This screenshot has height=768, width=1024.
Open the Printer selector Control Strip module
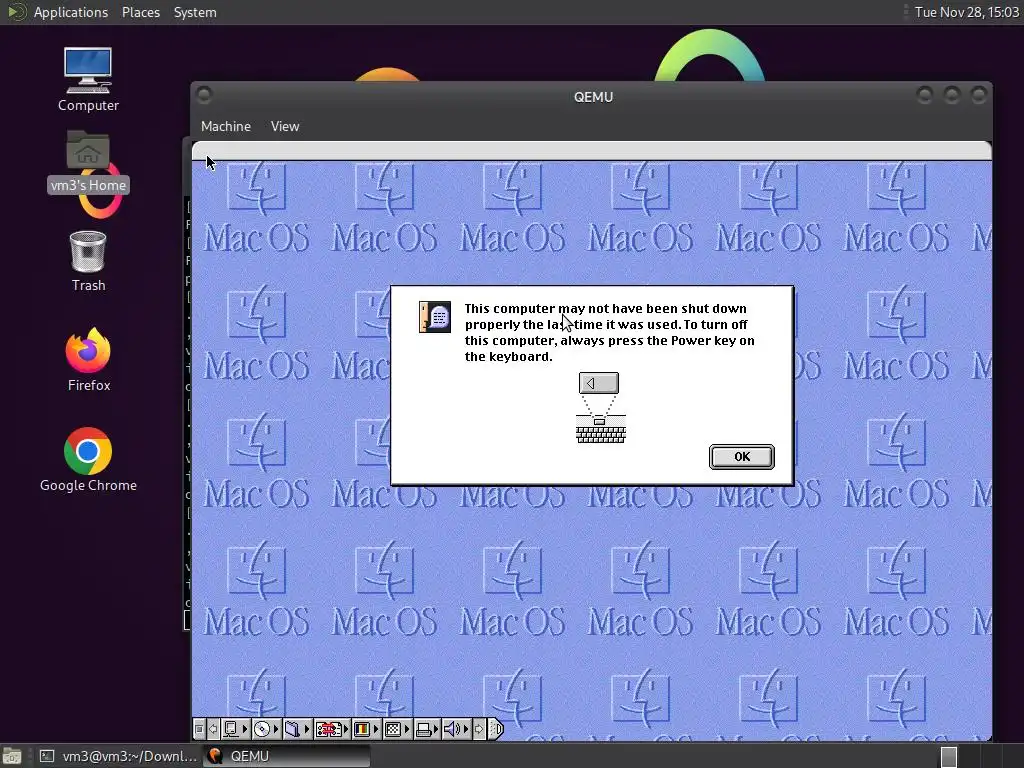click(x=428, y=729)
